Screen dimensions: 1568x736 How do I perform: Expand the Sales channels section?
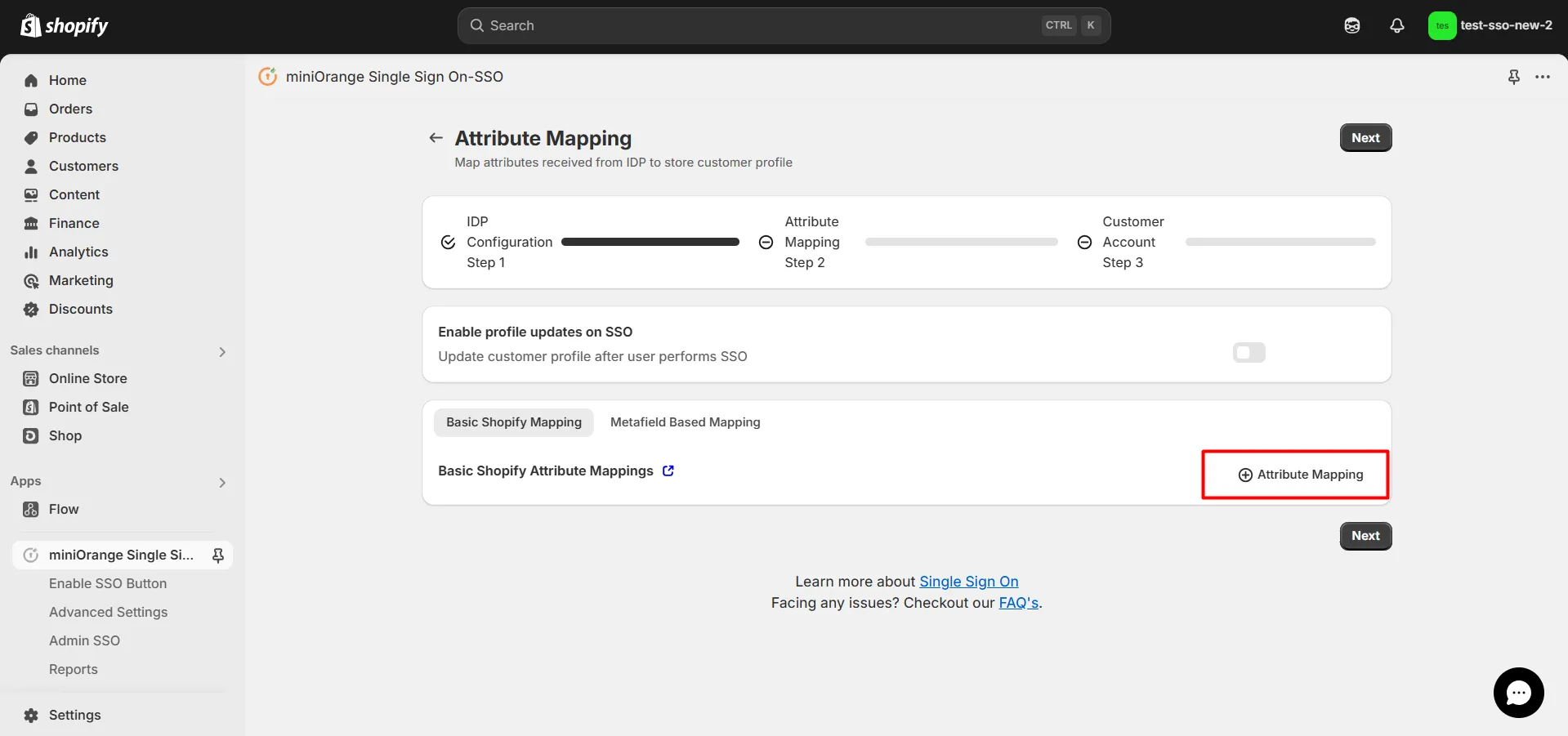(x=222, y=351)
